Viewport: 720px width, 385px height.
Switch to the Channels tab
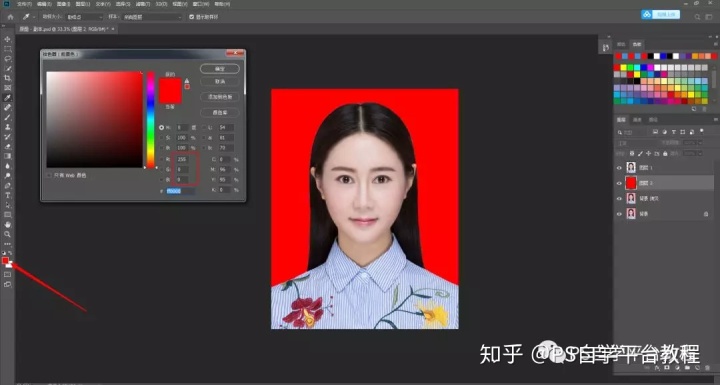pyautogui.click(x=637, y=119)
